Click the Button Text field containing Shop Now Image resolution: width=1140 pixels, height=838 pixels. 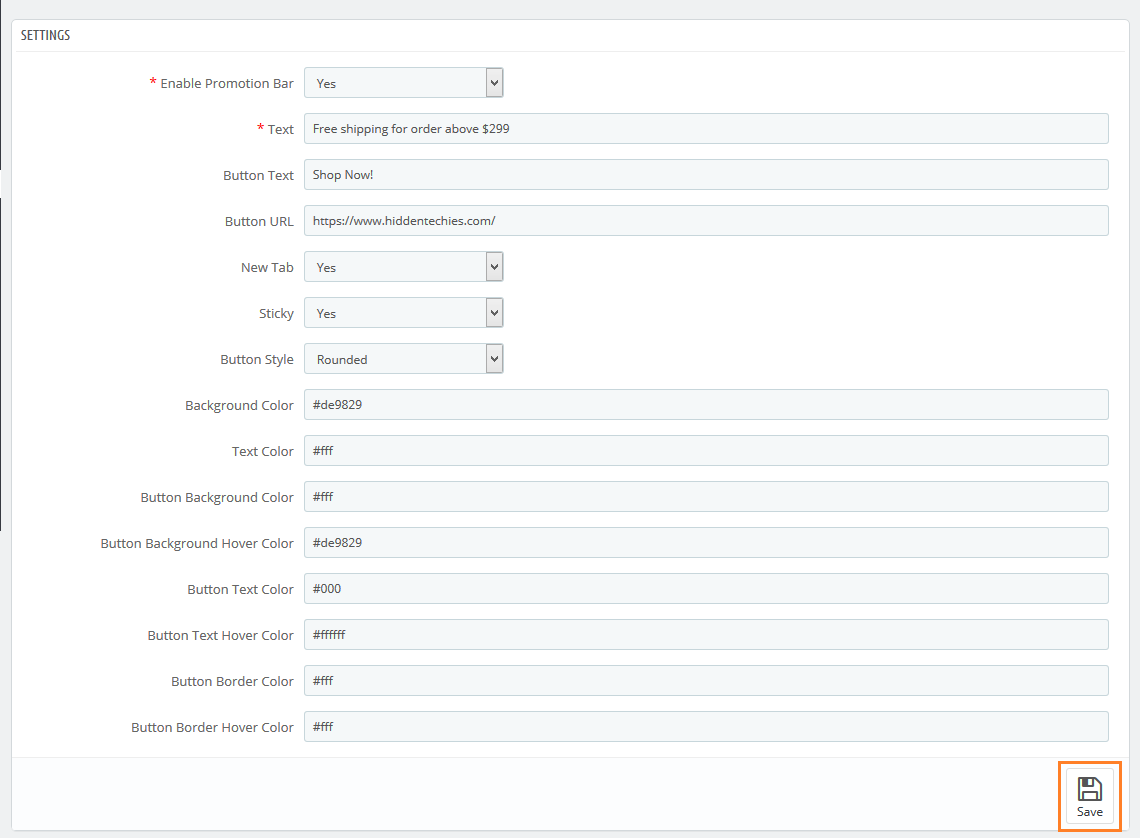pyautogui.click(x=707, y=174)
